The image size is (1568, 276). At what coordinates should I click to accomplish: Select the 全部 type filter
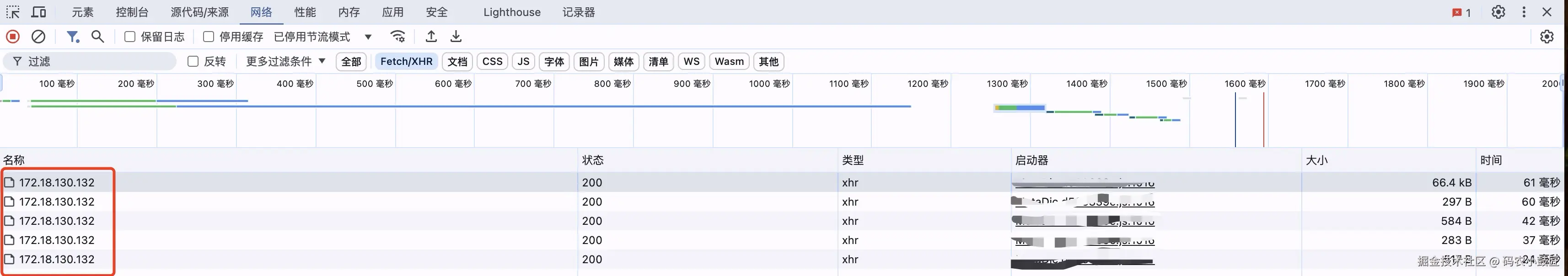[x=351, y=61]
